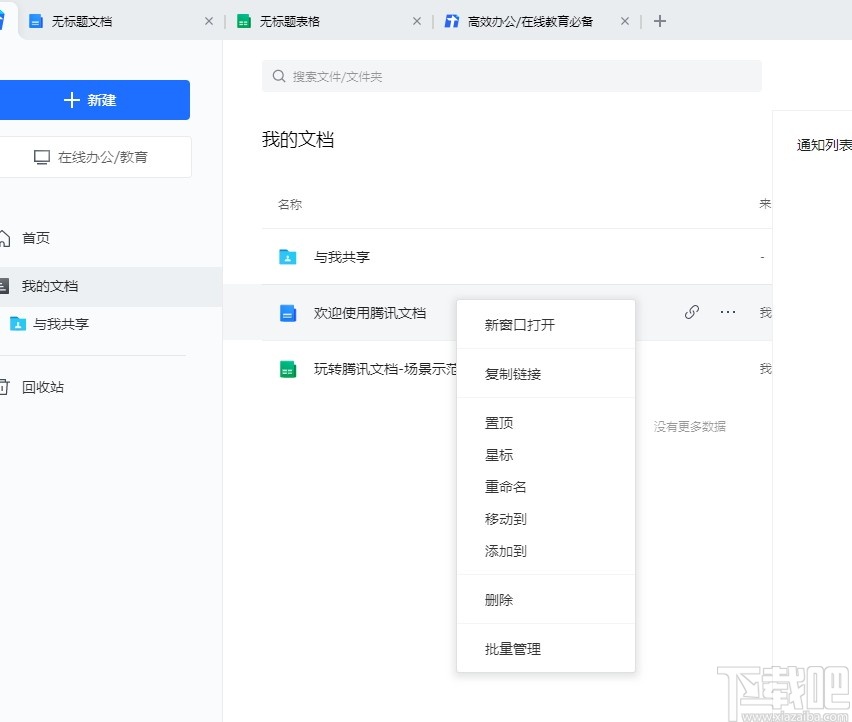Open 批量管理 from the context menu

pos(512,648)
